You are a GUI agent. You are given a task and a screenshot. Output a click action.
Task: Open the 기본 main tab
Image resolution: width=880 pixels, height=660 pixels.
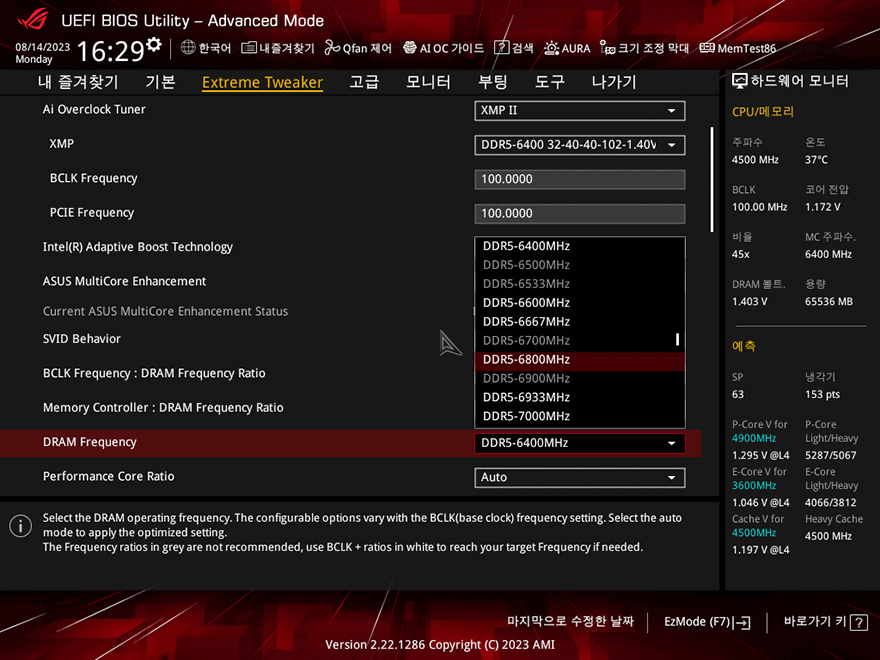[161, 82]
